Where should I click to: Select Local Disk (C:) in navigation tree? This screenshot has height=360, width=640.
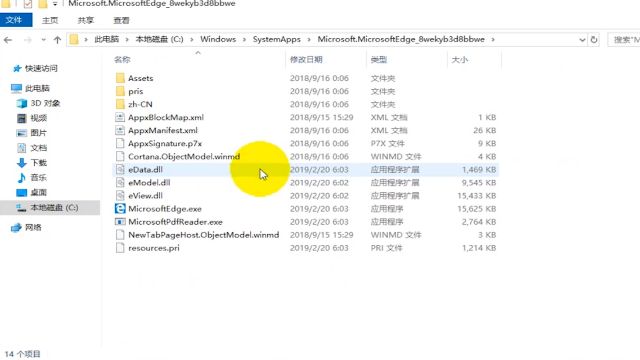pos(50,207)
